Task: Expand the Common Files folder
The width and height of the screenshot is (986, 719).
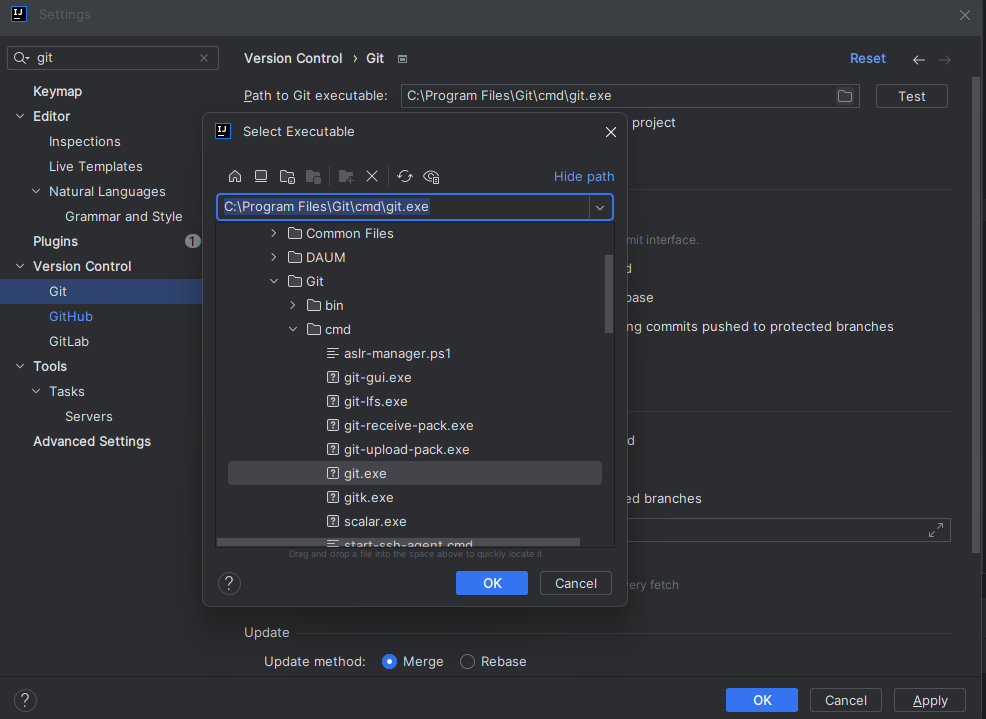Action: [274, 233]
